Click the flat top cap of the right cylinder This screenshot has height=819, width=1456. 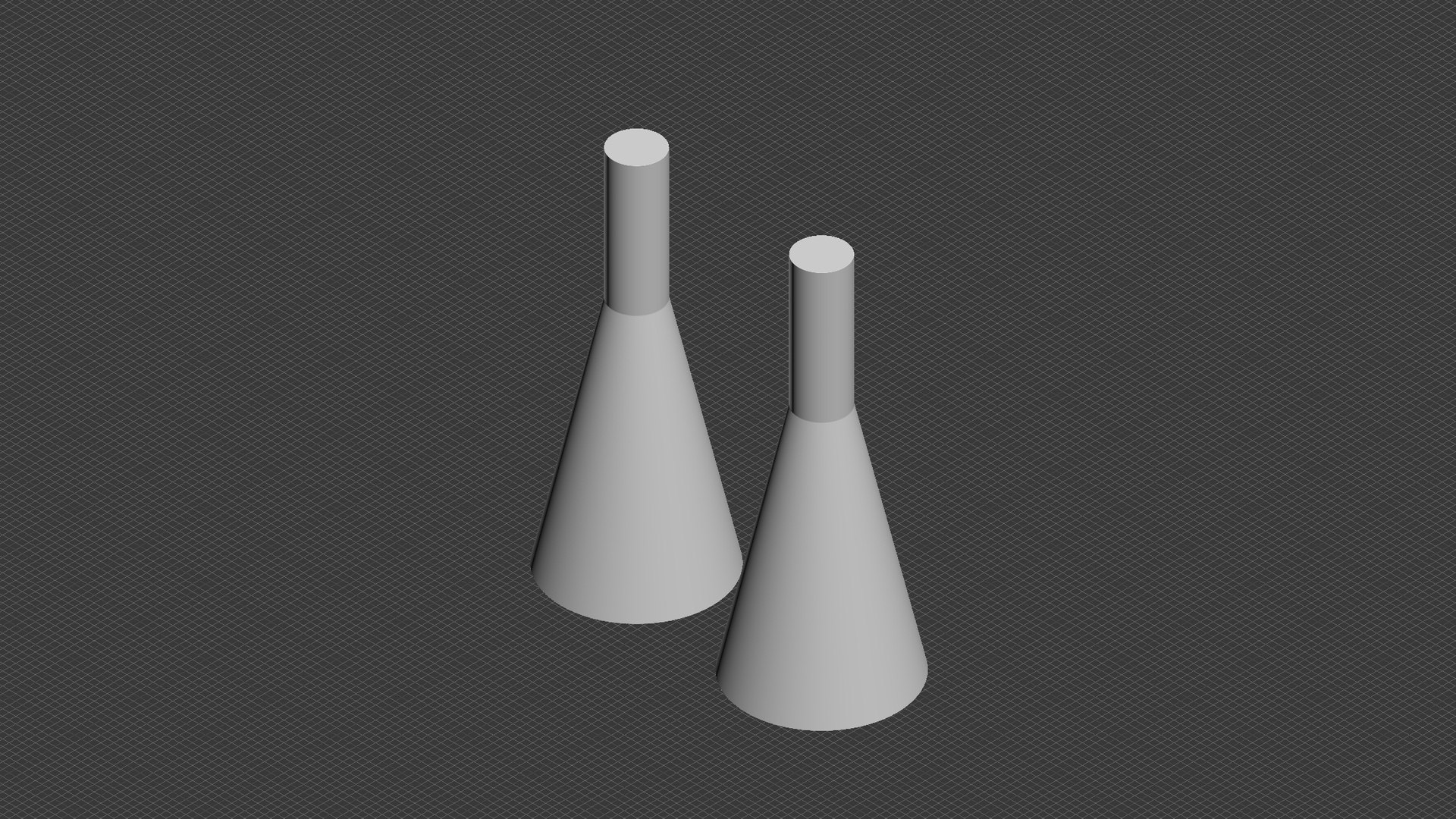pyautogui.click(x=822, y=254)
